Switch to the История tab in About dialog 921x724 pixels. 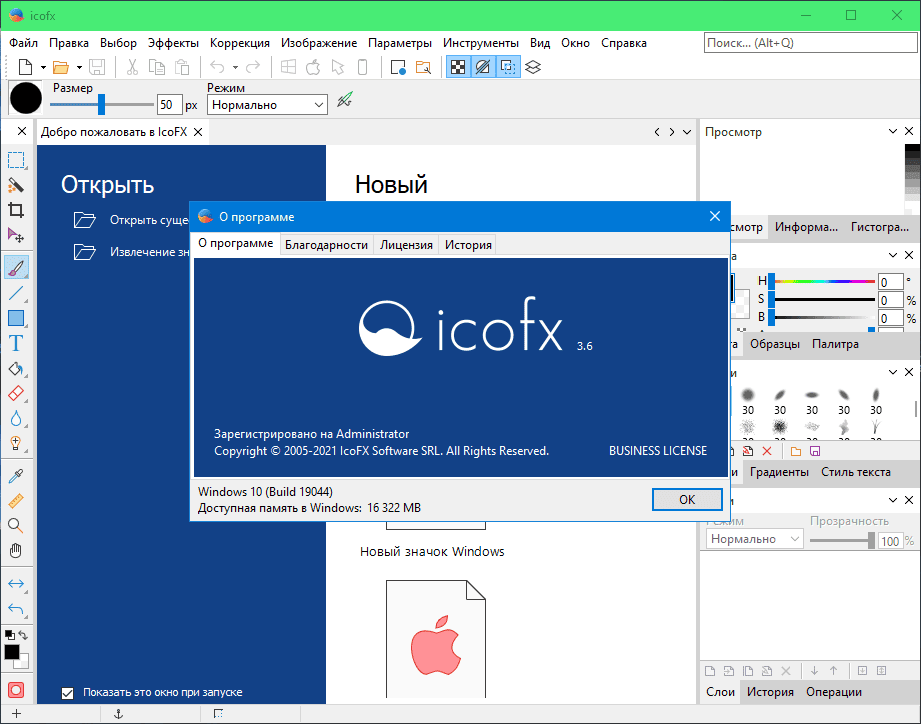point(468,245)
